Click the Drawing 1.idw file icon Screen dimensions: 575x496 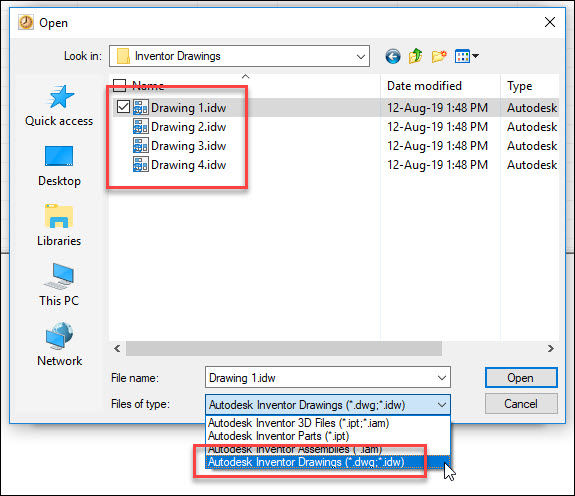(x=140, y=108)
